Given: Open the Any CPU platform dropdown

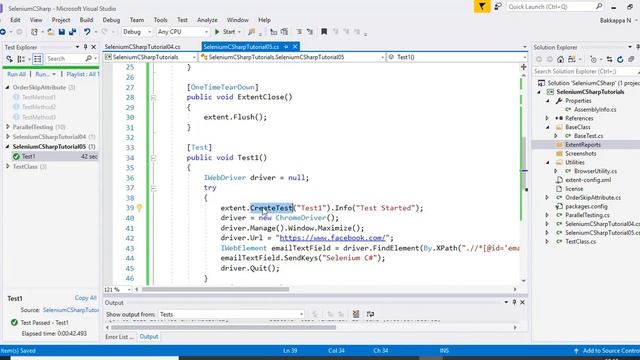Looking at the screenshot, I should click(x=182, y=32).
